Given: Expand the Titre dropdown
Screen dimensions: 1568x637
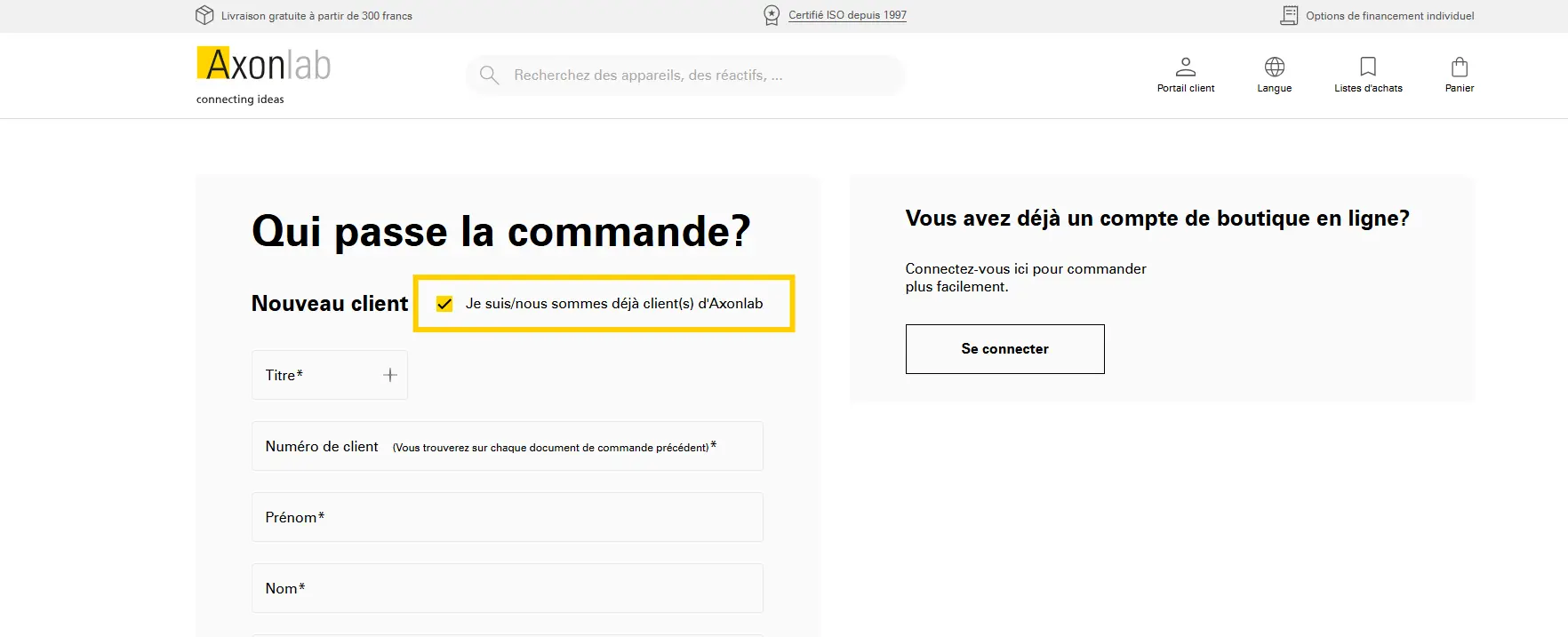Looking at the screenshot, I should click(x=330, y=375).
